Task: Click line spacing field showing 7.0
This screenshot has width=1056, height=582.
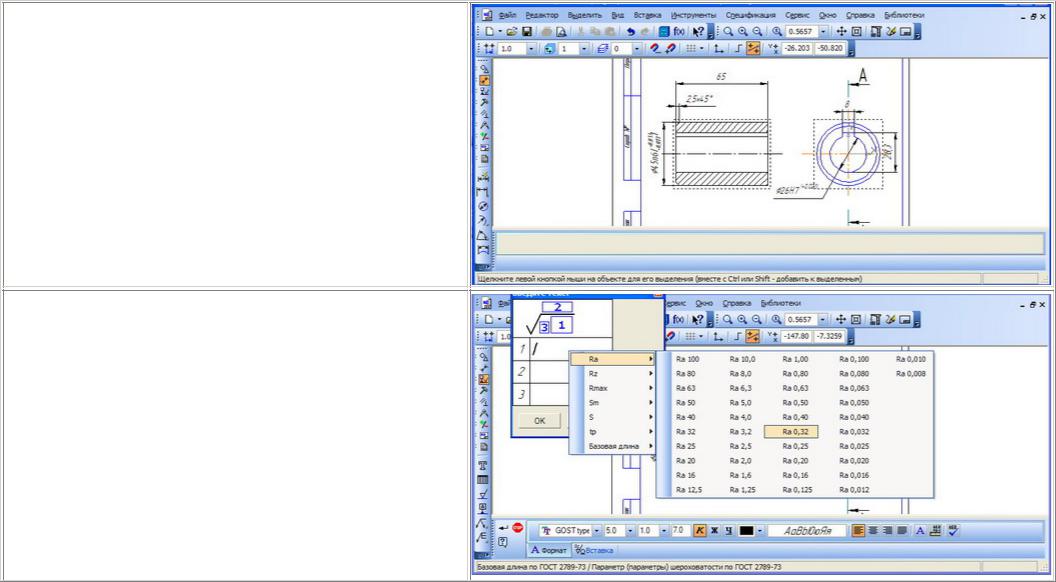Action: point(679,531)
